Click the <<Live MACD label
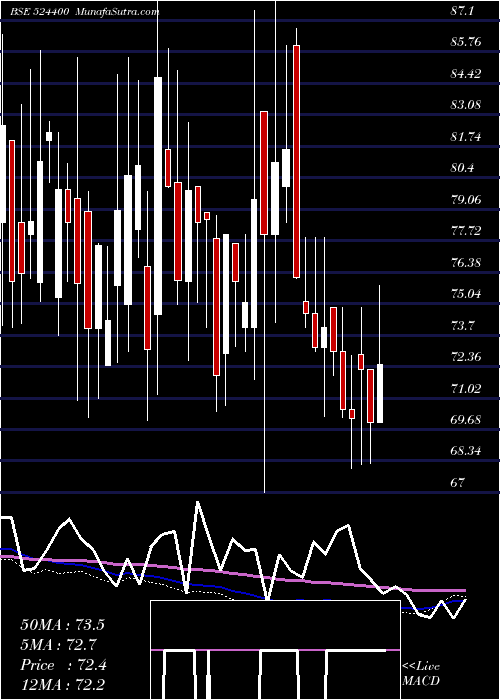The width and height of the screenshot is (500, 700). point(421,674)
